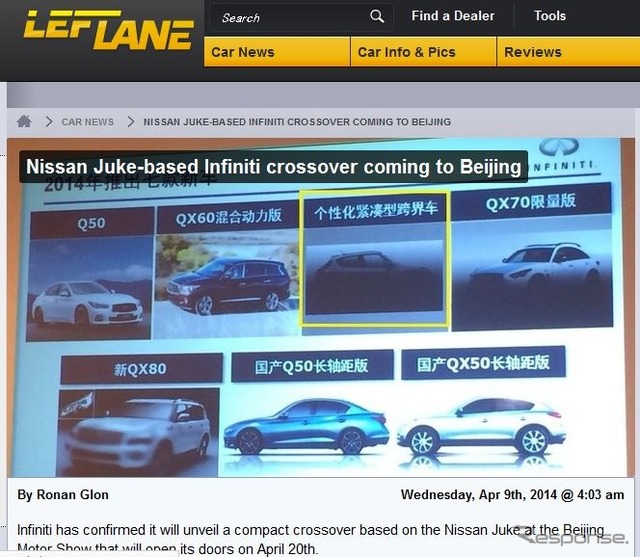Click the Infiniti lineup slide image

pos(320,308)
